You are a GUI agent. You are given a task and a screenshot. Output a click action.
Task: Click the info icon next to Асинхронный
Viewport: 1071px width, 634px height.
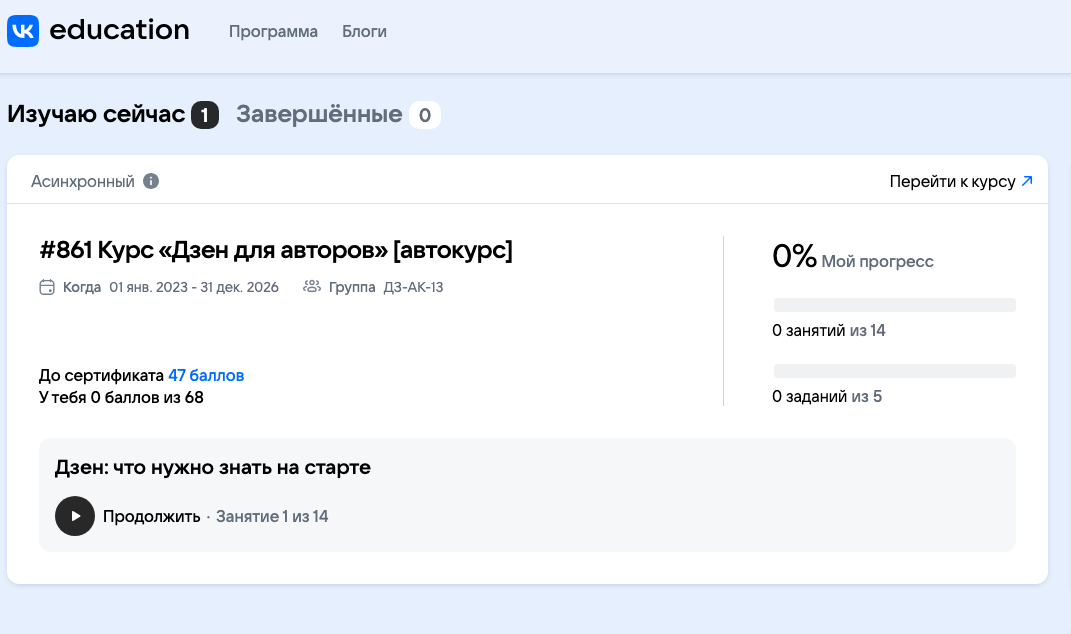click(x=151, y=181)
